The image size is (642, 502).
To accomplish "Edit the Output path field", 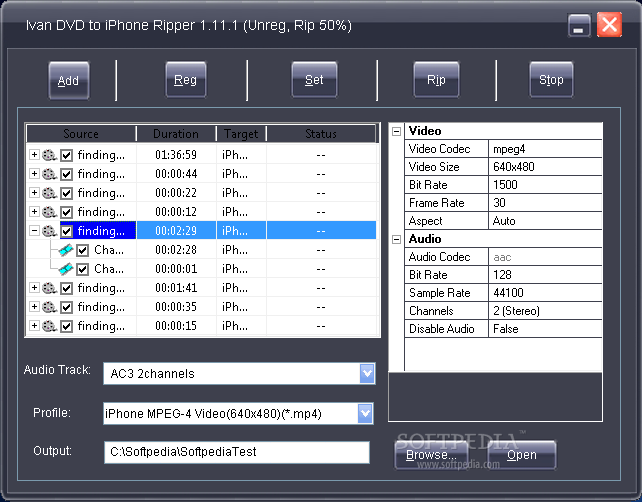I will pos(237,452).
